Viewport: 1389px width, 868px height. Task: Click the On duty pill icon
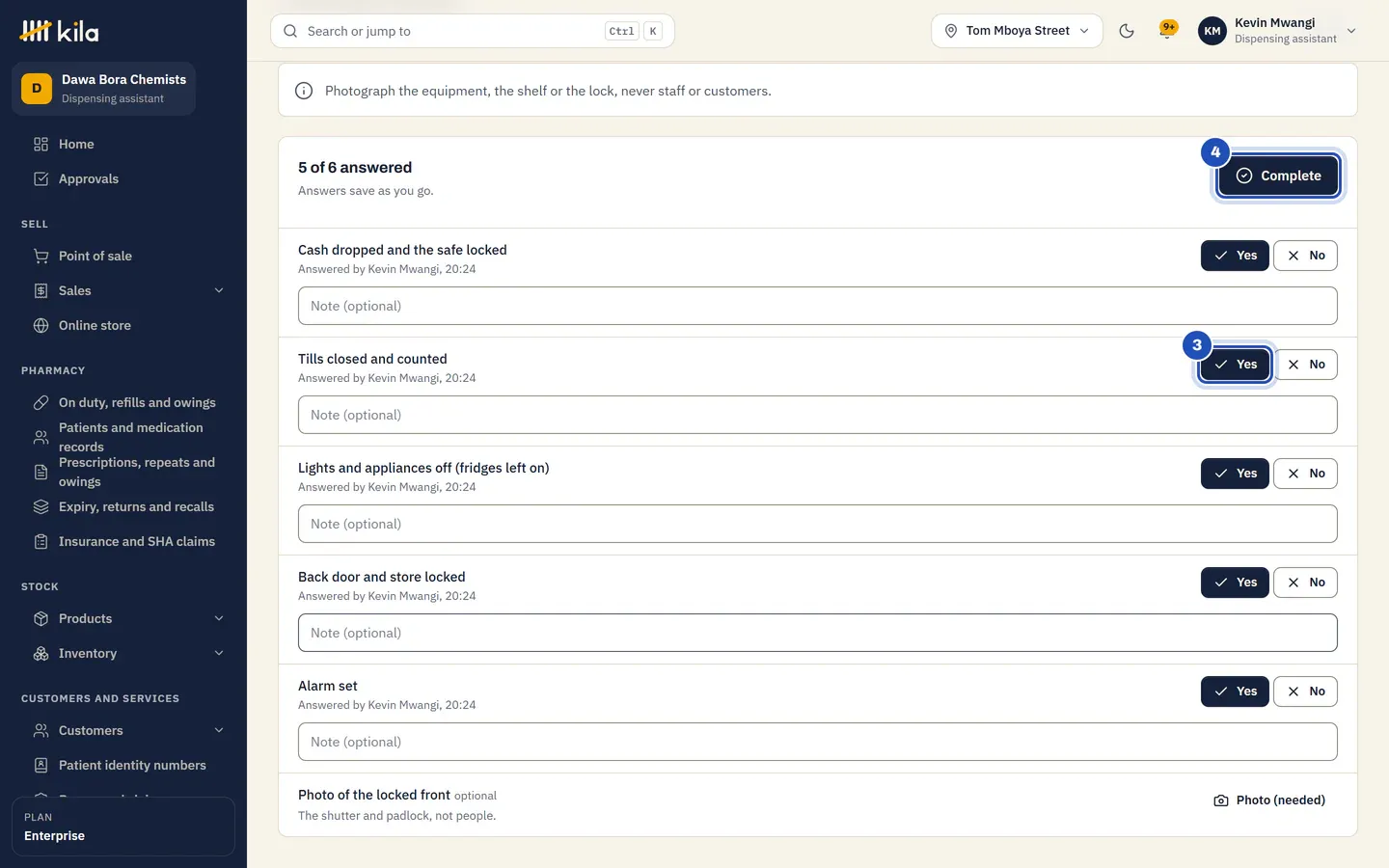41,402
